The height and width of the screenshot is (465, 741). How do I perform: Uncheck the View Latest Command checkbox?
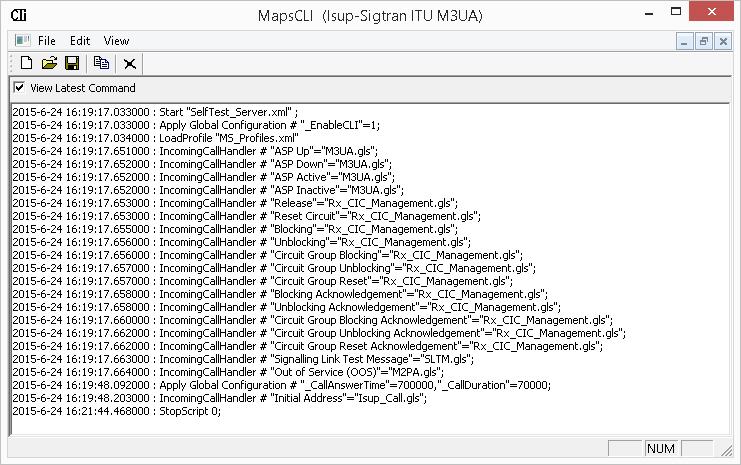[x=19, y=87]
